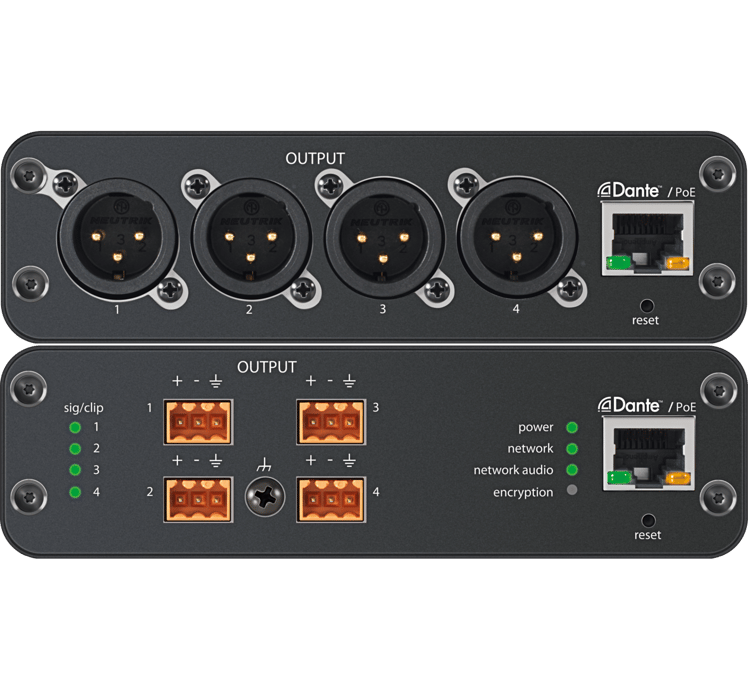The image size is (748, 700).
Task: Click XLR output connector numbered 2
Action: coord(251,238)
